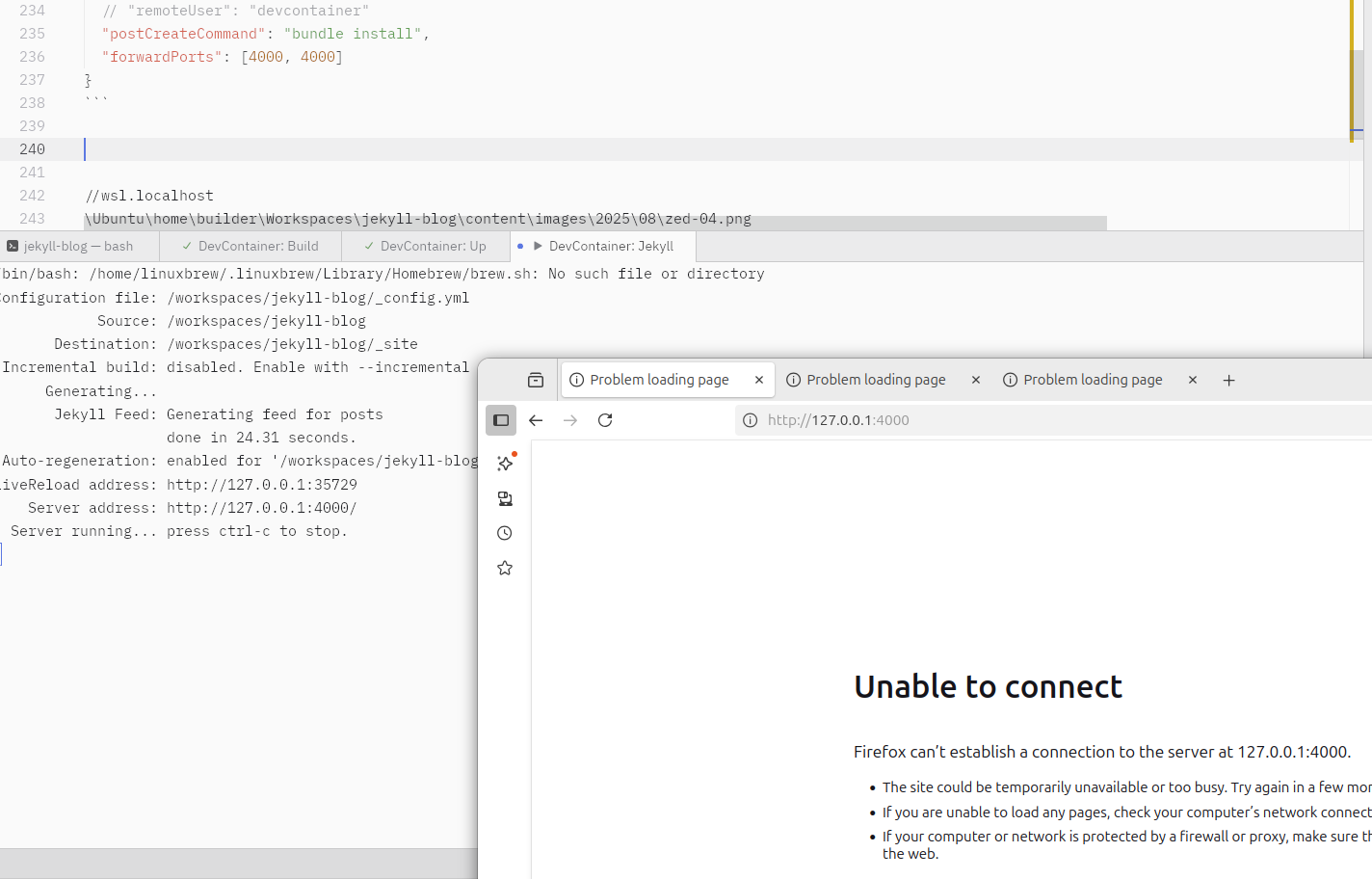Click checkmark icon on DevContainer: Build tab
This screenshot has width=1372, height=879.
click(187, 246)
